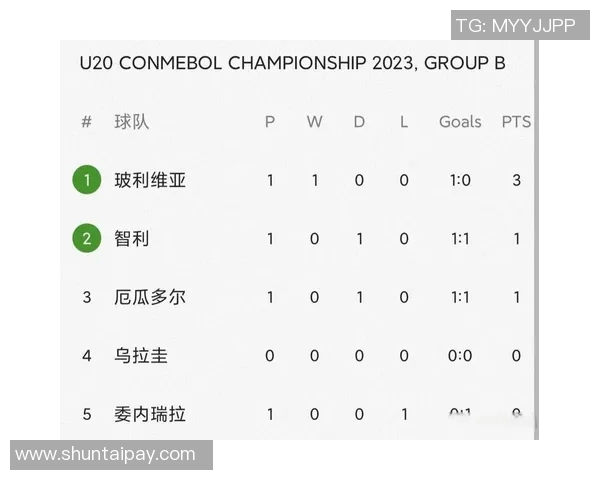Click the D column header

tap(359, 122)
